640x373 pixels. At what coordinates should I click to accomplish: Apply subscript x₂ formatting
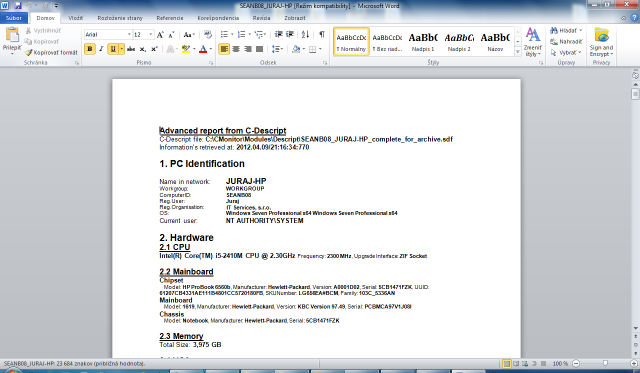pos(142,49)
